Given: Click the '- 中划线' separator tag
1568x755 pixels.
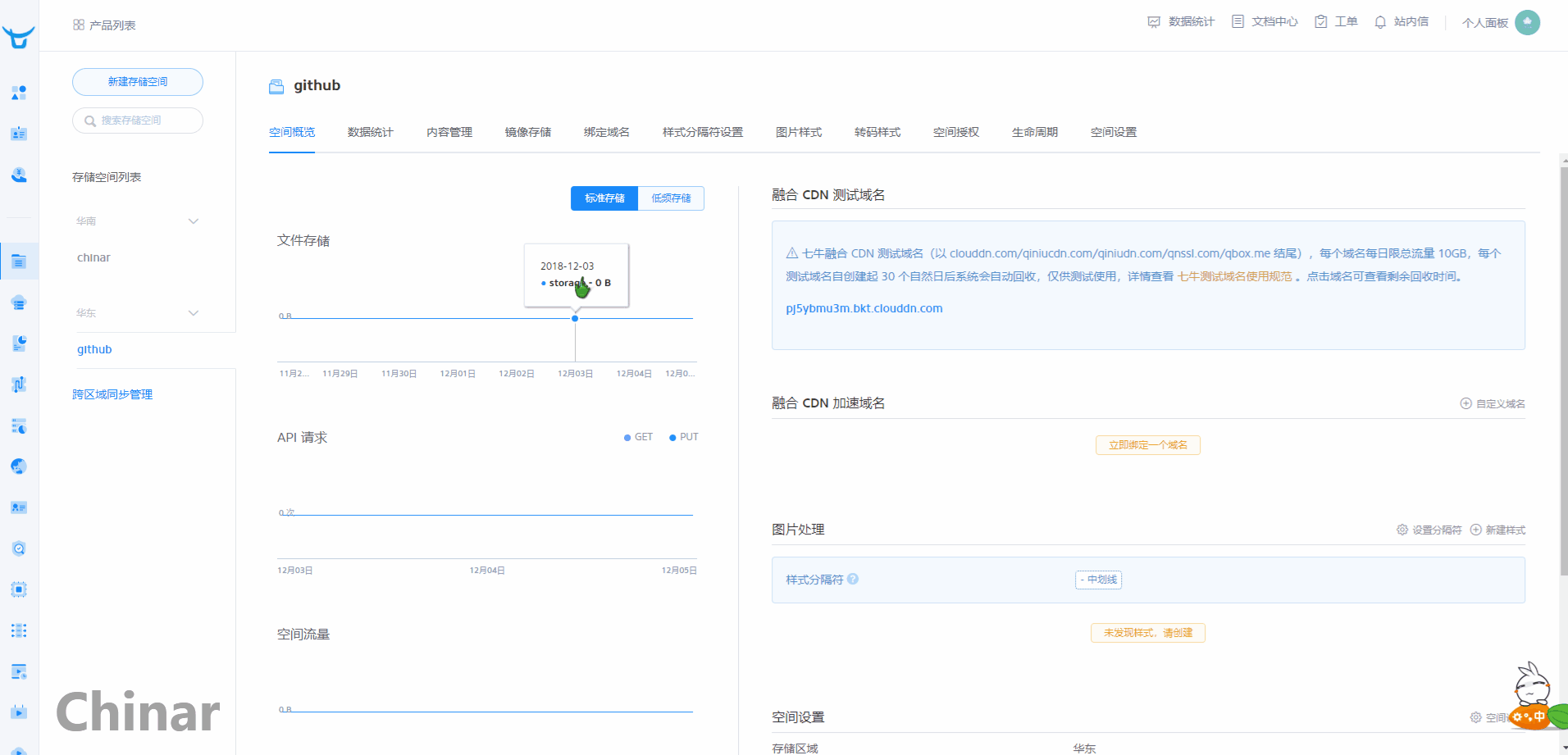Looking at the screenshot, I should (1099, 580).
